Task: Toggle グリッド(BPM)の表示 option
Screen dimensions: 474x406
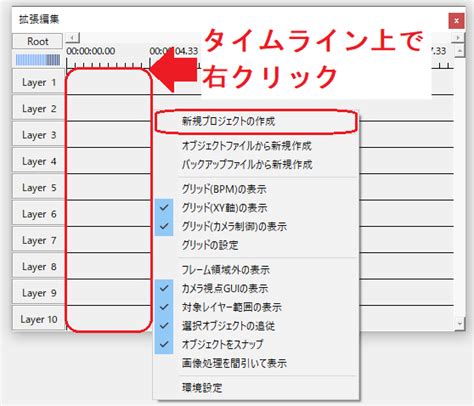Action: 256,189
